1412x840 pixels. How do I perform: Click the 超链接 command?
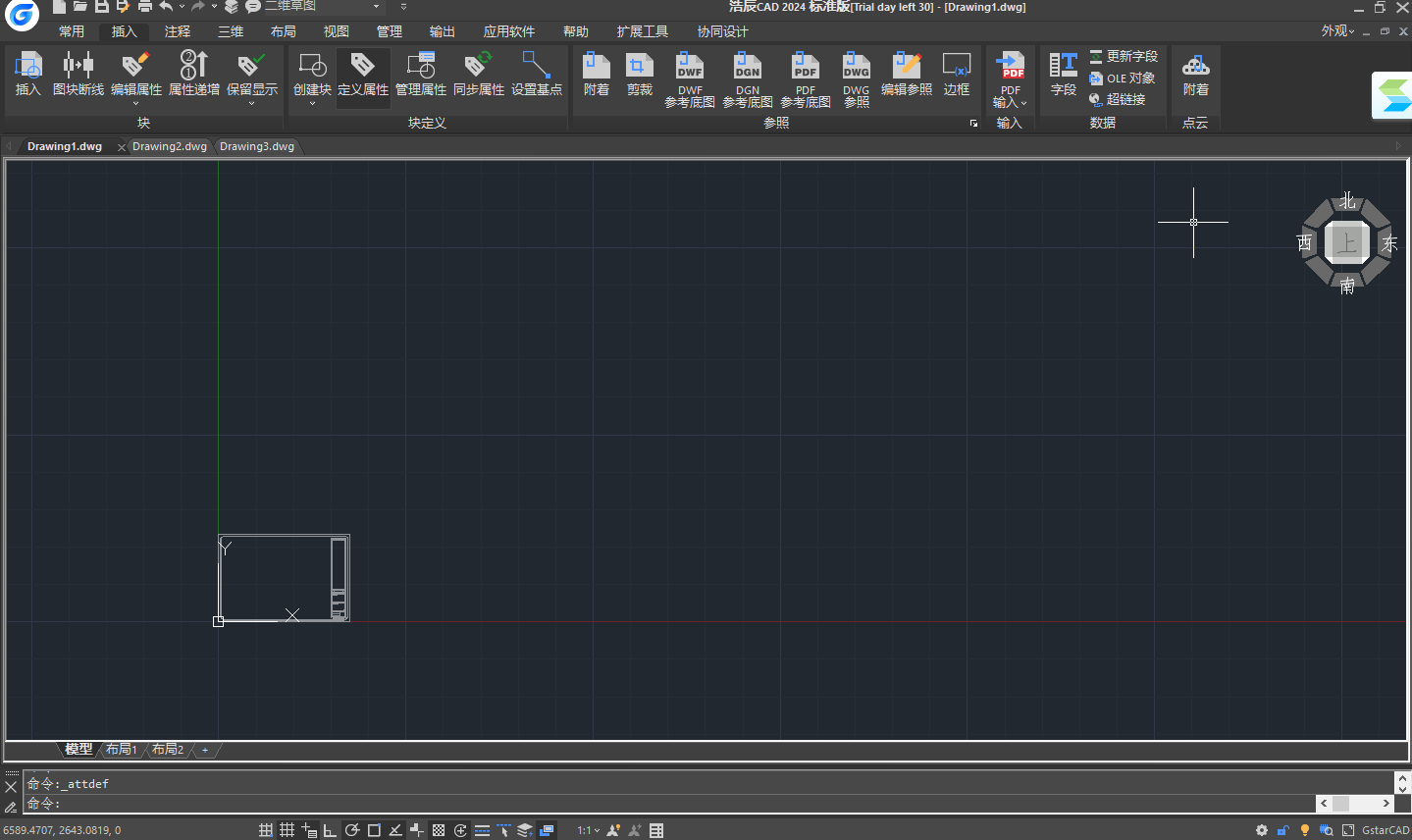[x=1123, y=99]
